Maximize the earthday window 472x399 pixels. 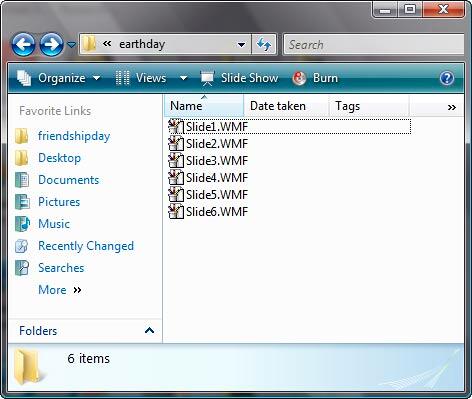(410, 10)
